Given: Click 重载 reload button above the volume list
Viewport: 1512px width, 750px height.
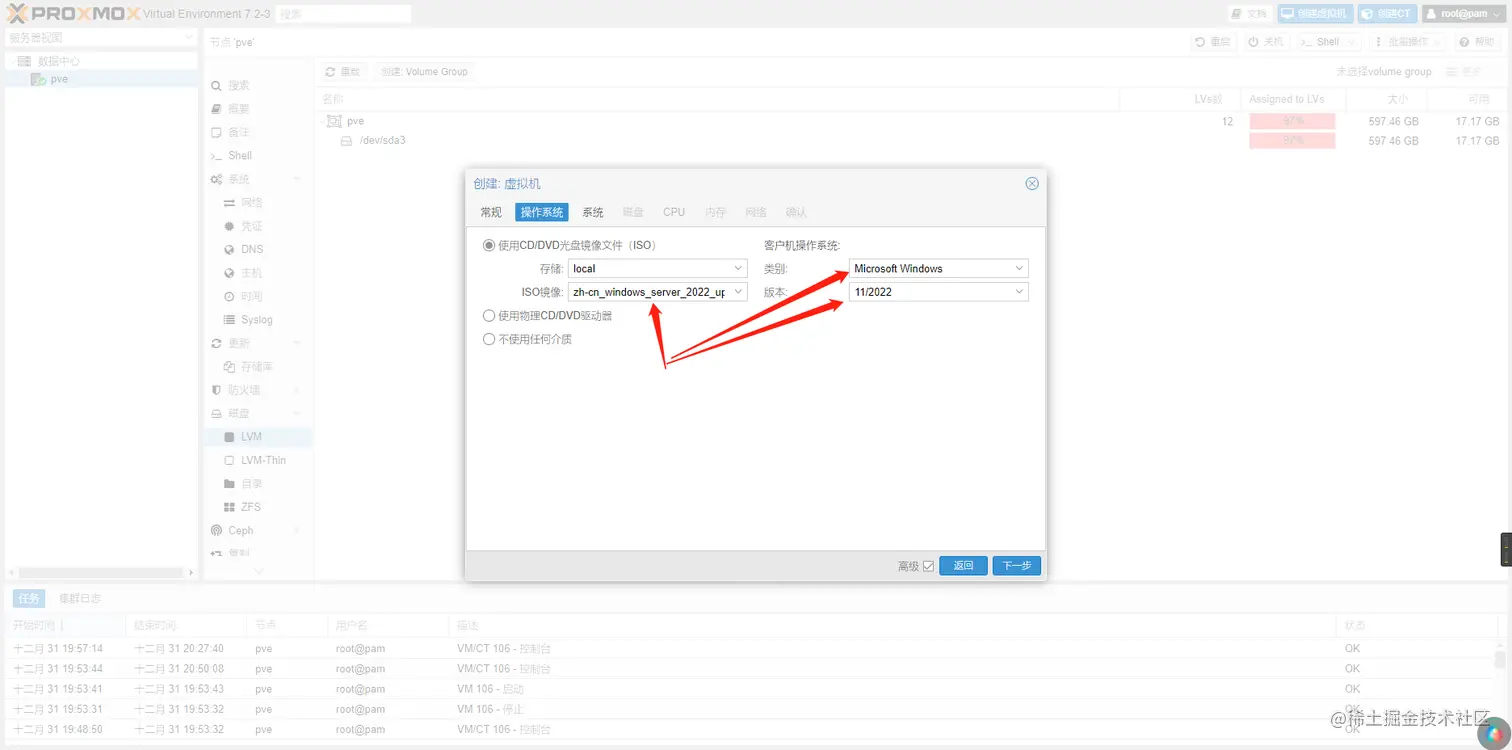Looking at the screenshot, I should [343, 72].
